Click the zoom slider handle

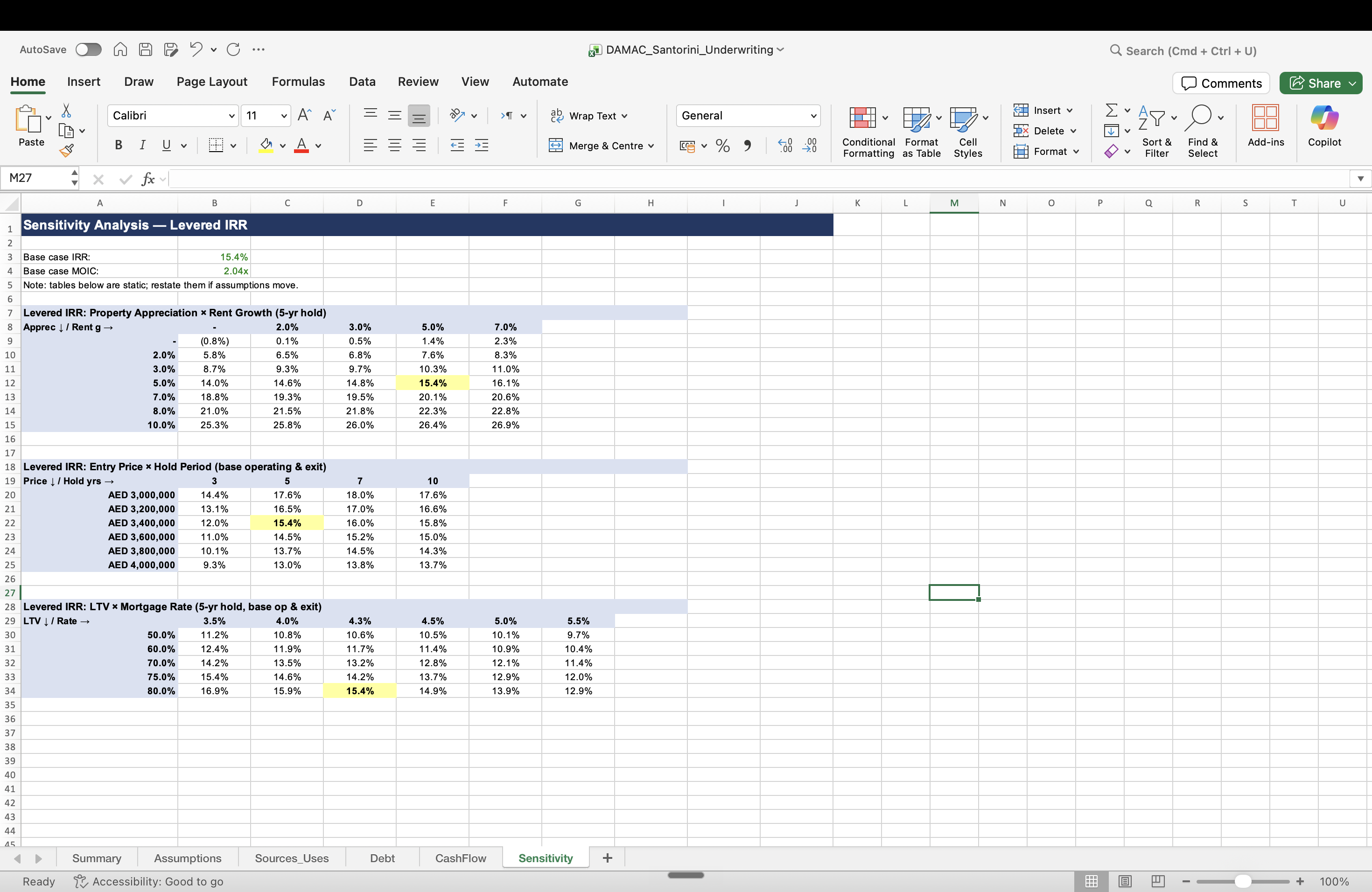pos(1242,882)
